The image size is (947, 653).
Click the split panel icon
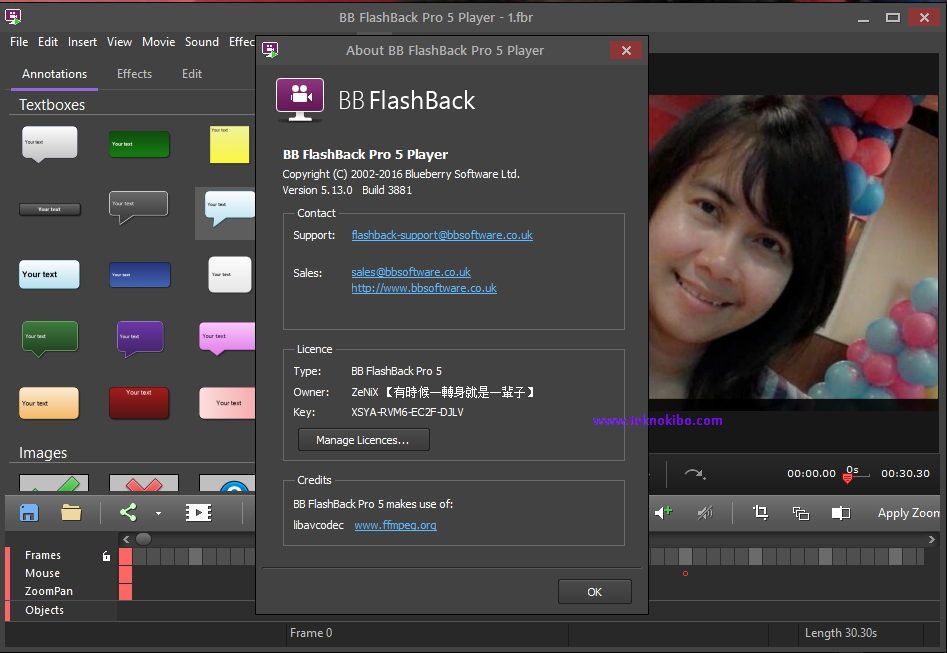click(x=841, y=513)
